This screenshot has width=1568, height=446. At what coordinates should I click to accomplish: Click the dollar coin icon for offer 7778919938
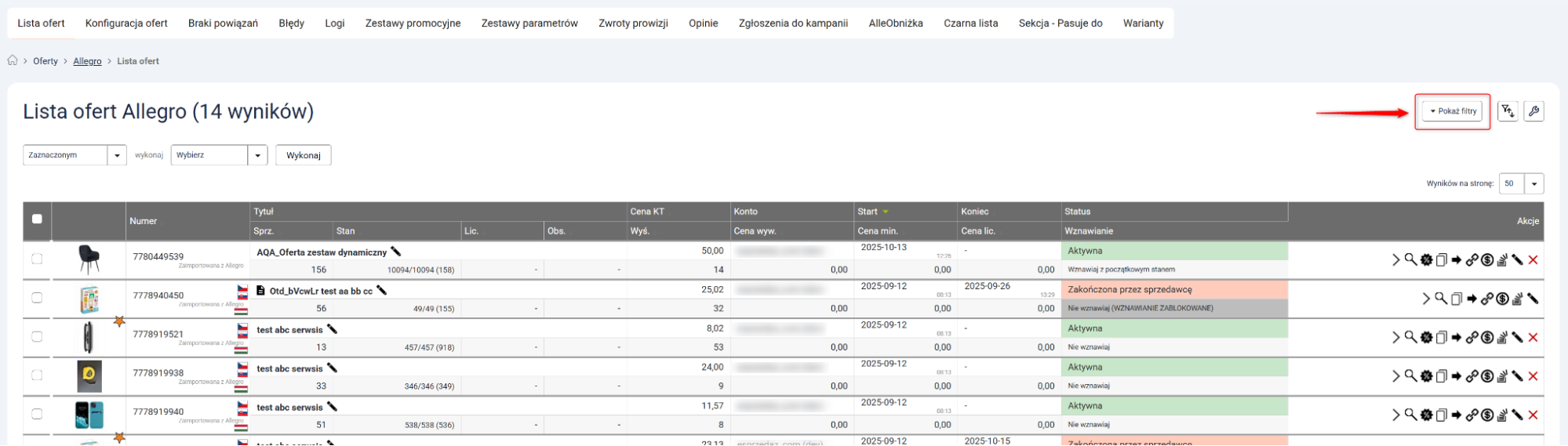point(1487,376)
